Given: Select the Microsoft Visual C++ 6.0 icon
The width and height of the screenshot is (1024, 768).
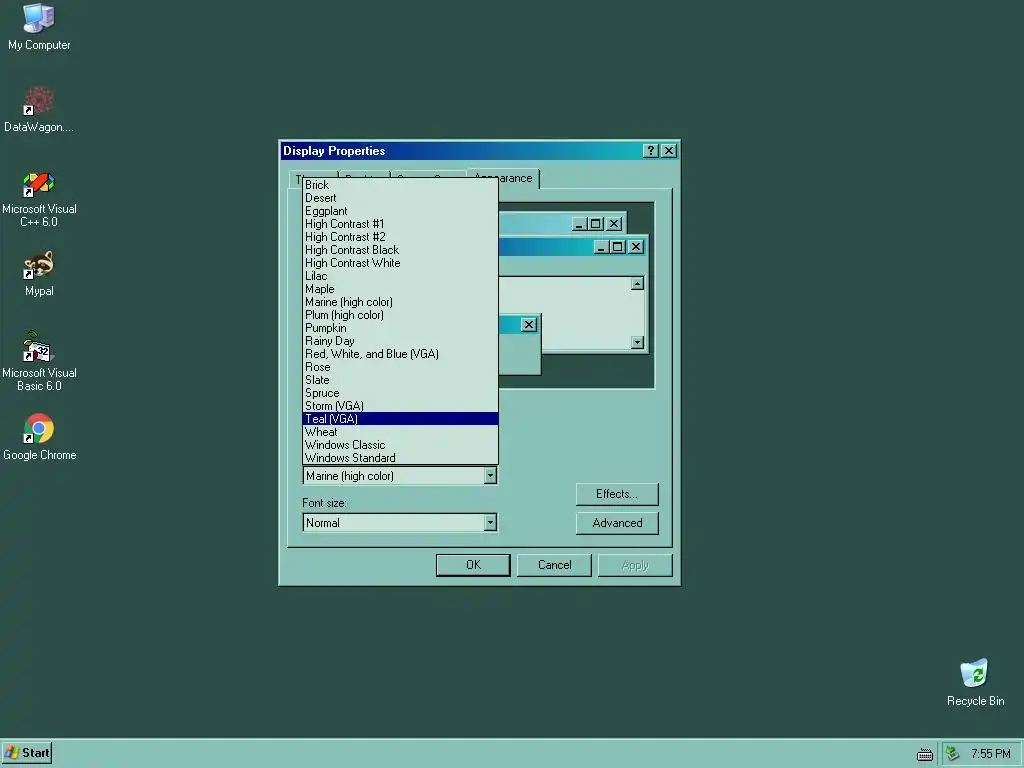Looking at the screenshot, I should pos(39,199).
